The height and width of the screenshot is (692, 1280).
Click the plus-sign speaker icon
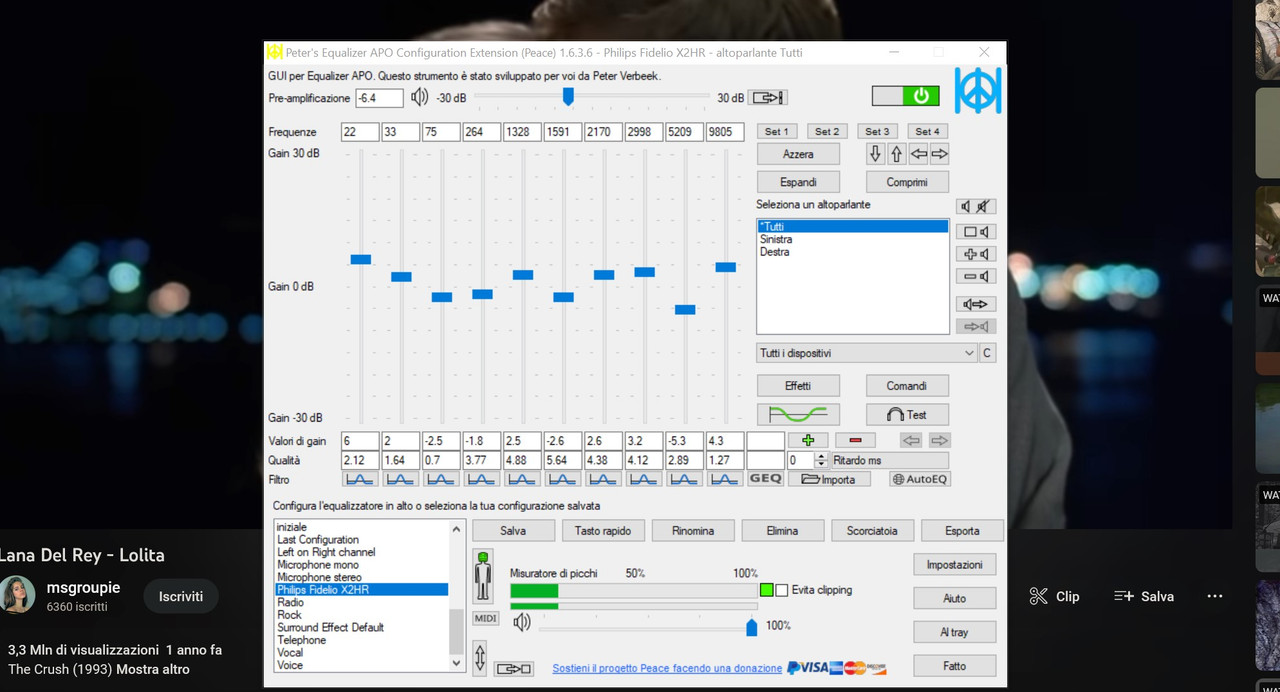click(976, 254)
